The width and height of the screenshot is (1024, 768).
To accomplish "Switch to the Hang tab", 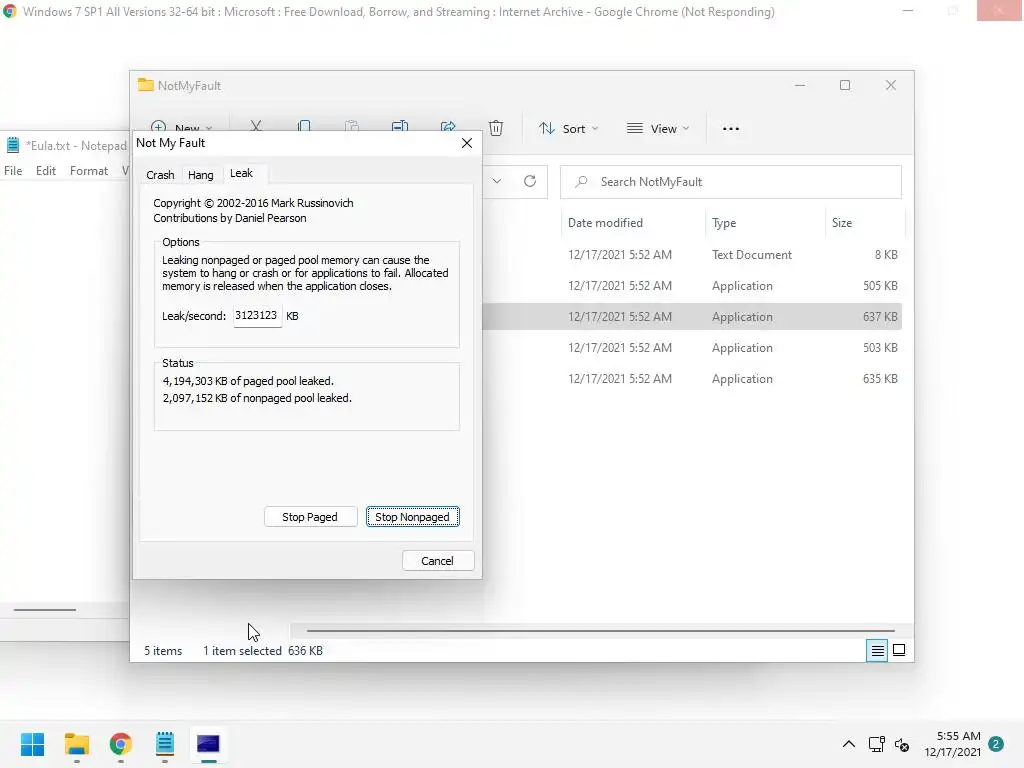I will (200, 174).
